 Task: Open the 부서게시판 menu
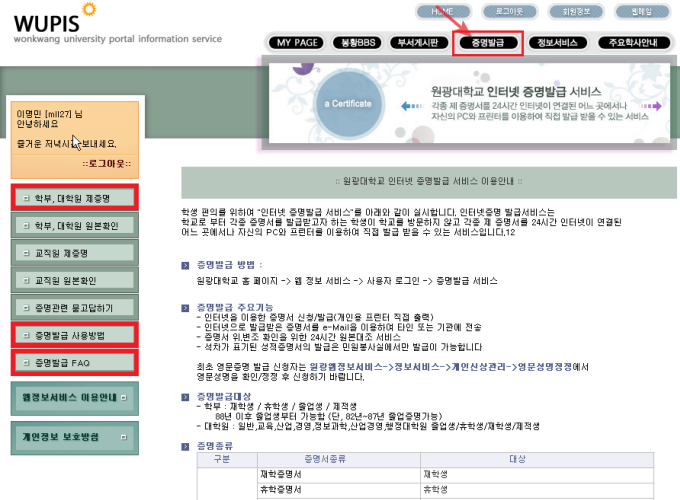[418, 42]
